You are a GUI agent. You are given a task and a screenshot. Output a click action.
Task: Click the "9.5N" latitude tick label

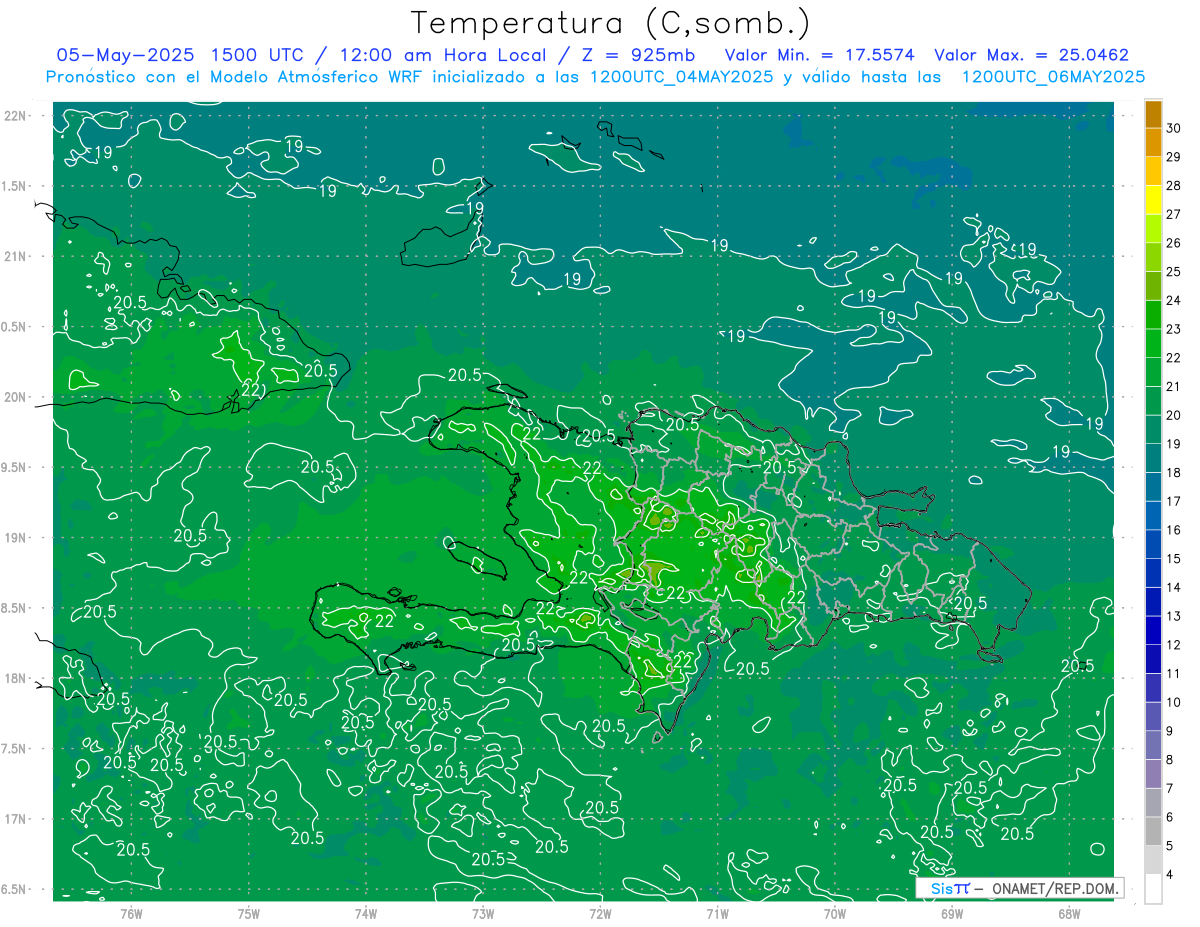[15, 467]
